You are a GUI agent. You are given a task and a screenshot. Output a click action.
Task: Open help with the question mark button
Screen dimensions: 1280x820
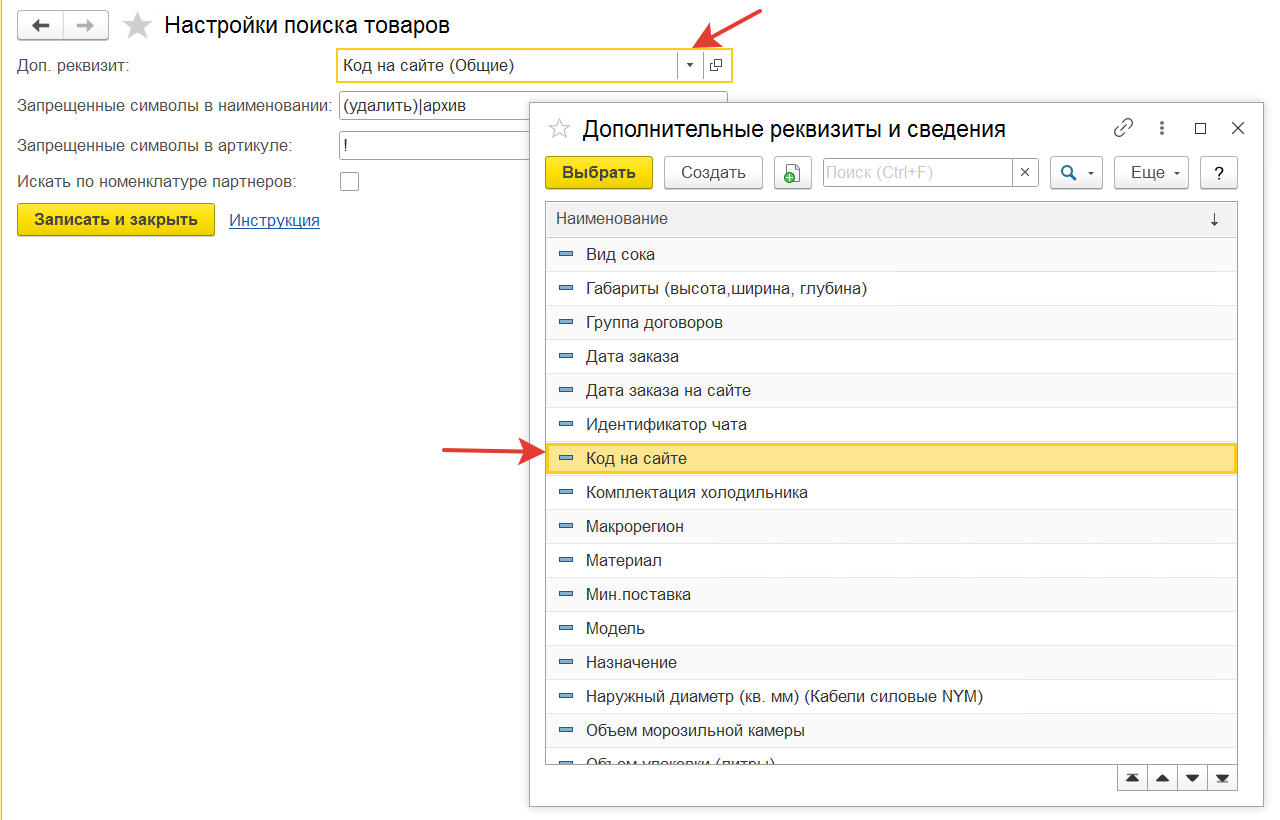[1219, 172]
